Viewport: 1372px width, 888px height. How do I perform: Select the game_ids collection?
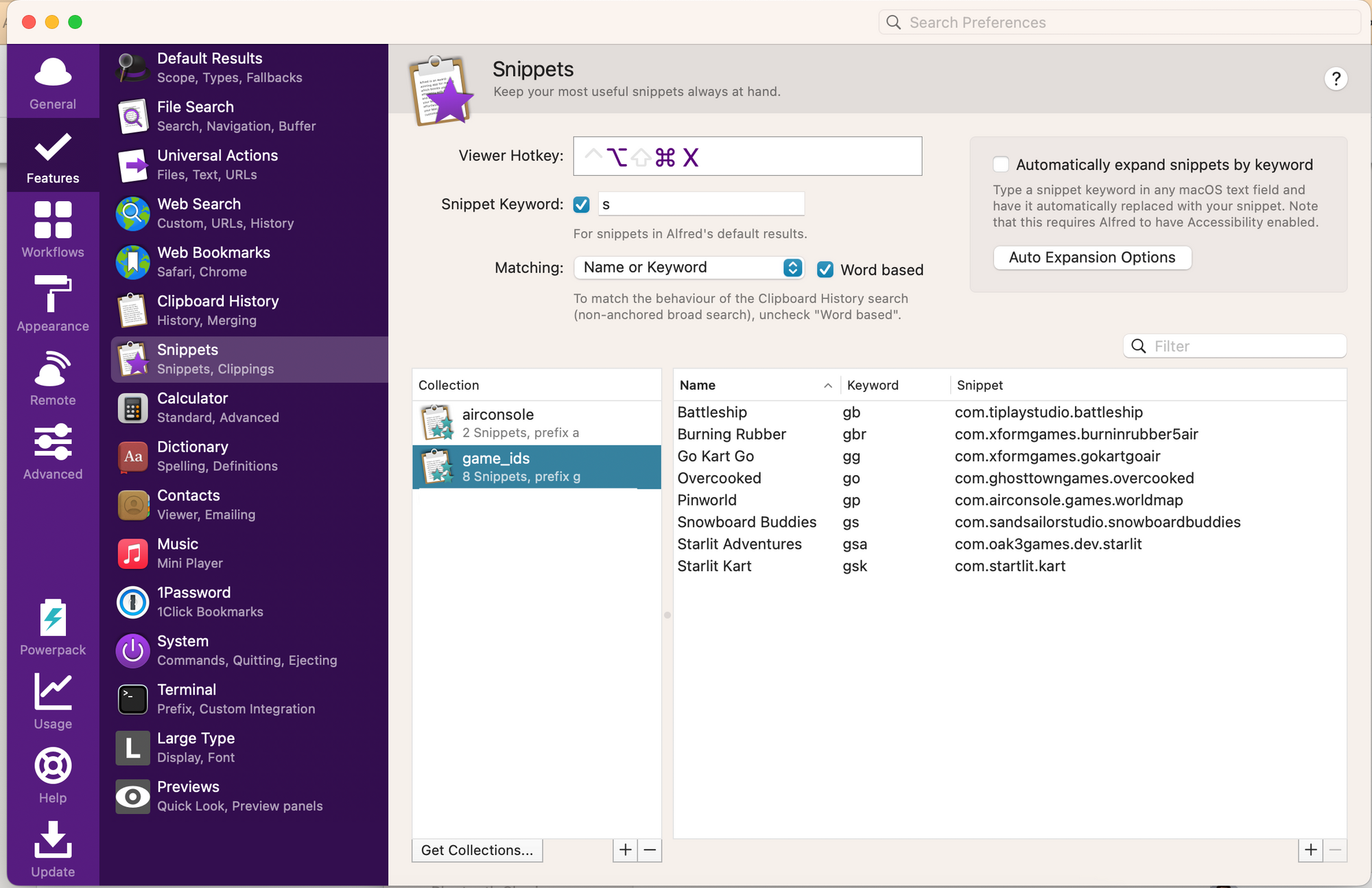536,467
